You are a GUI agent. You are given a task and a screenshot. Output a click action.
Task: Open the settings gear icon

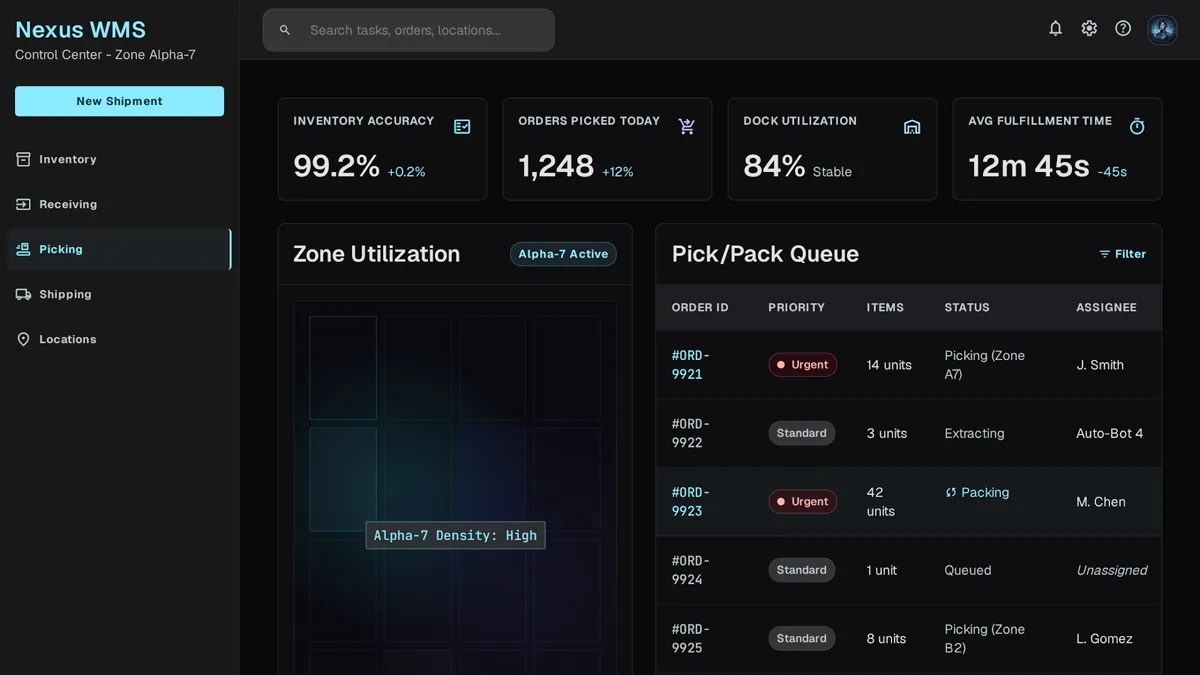(1089, 29)
